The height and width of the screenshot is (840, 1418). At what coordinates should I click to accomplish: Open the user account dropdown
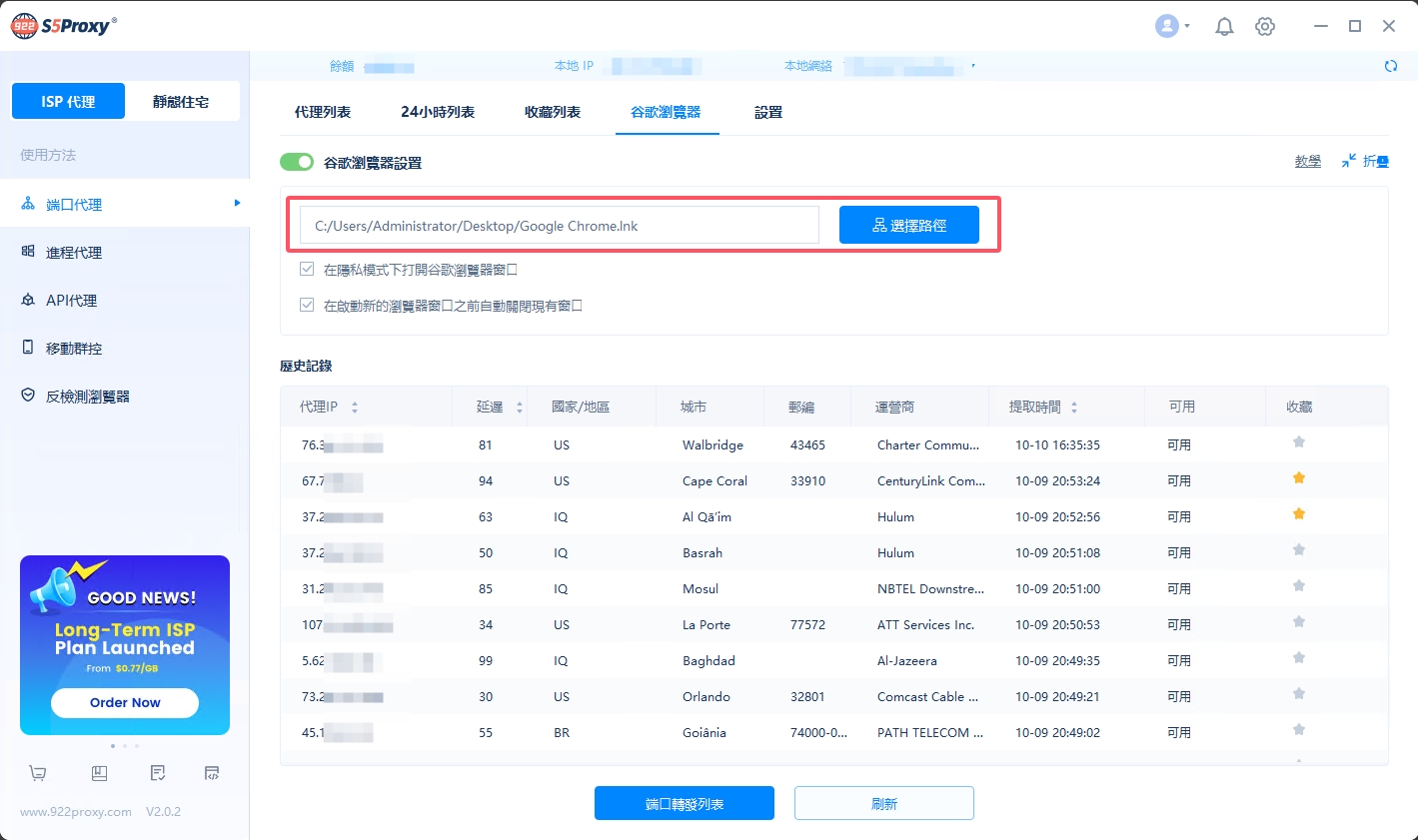click(x=1172, y=27)
